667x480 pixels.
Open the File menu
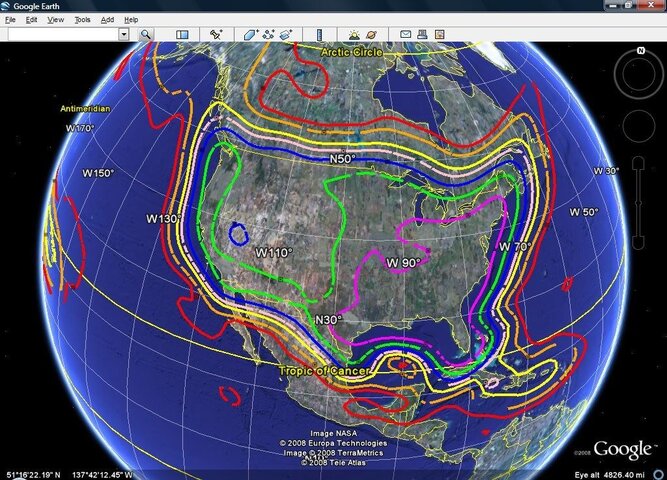(10, 20)
